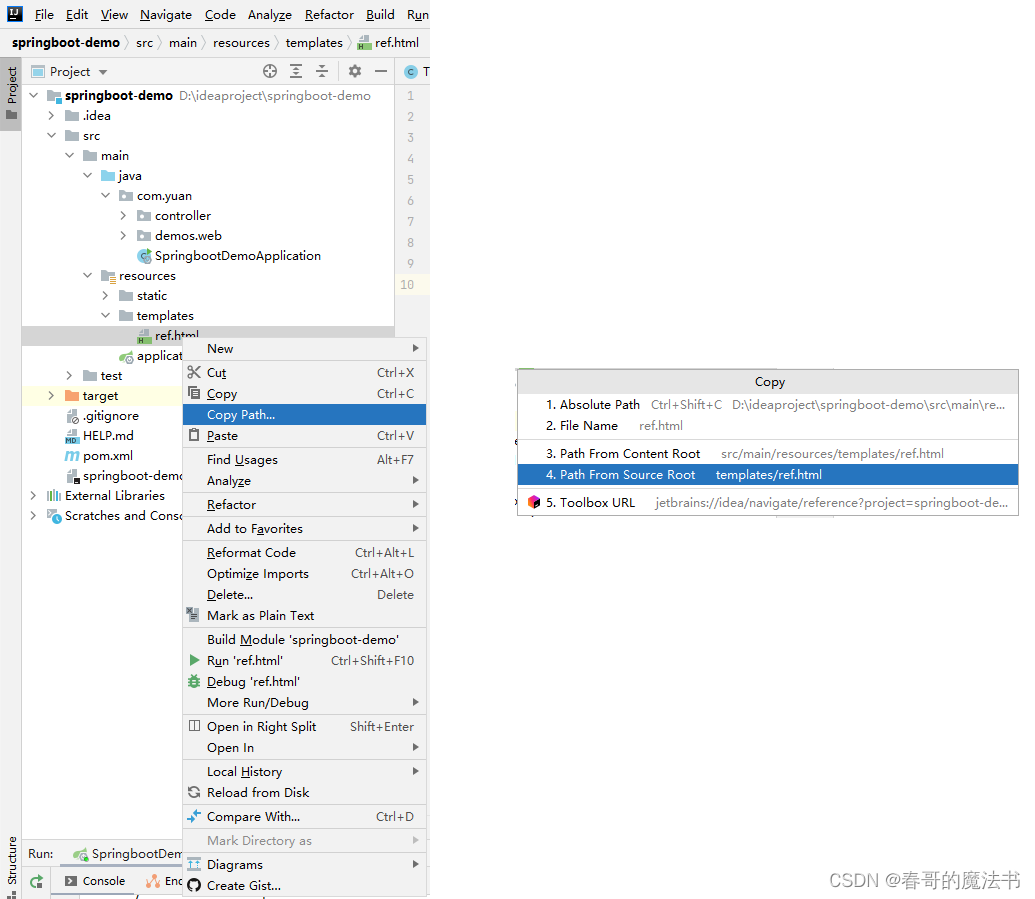Expand External Libraries node
1035x899 pixels.
[33, 496]
